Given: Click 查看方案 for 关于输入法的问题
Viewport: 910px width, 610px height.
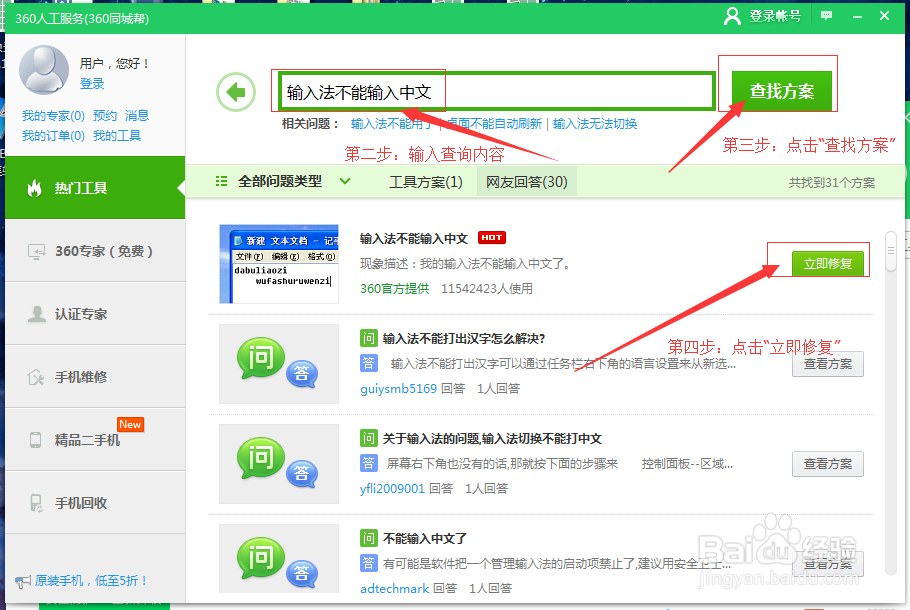Looking at the screenshot, I should pos(828,464).
